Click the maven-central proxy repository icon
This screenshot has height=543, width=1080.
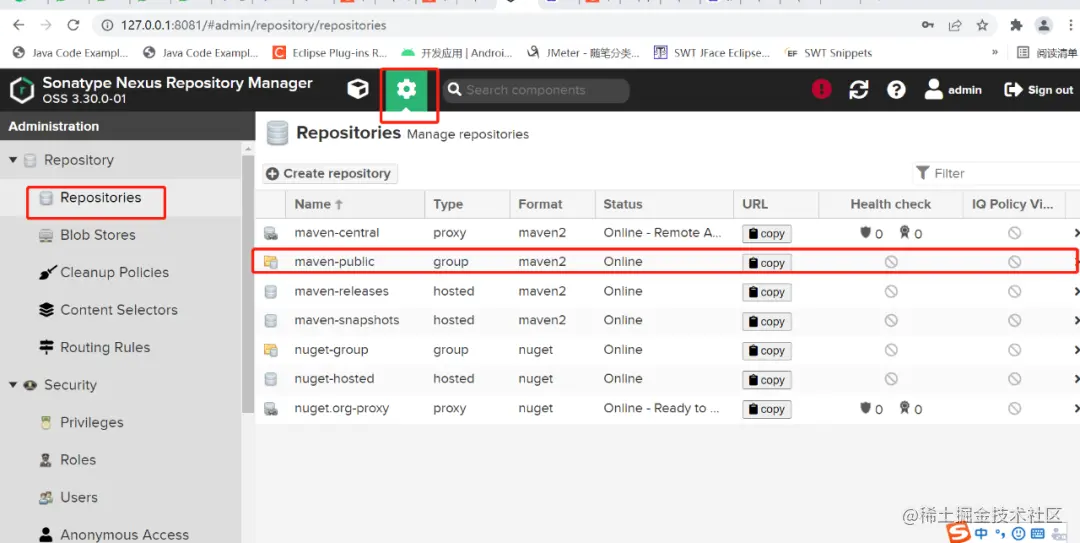pos(271,234)
